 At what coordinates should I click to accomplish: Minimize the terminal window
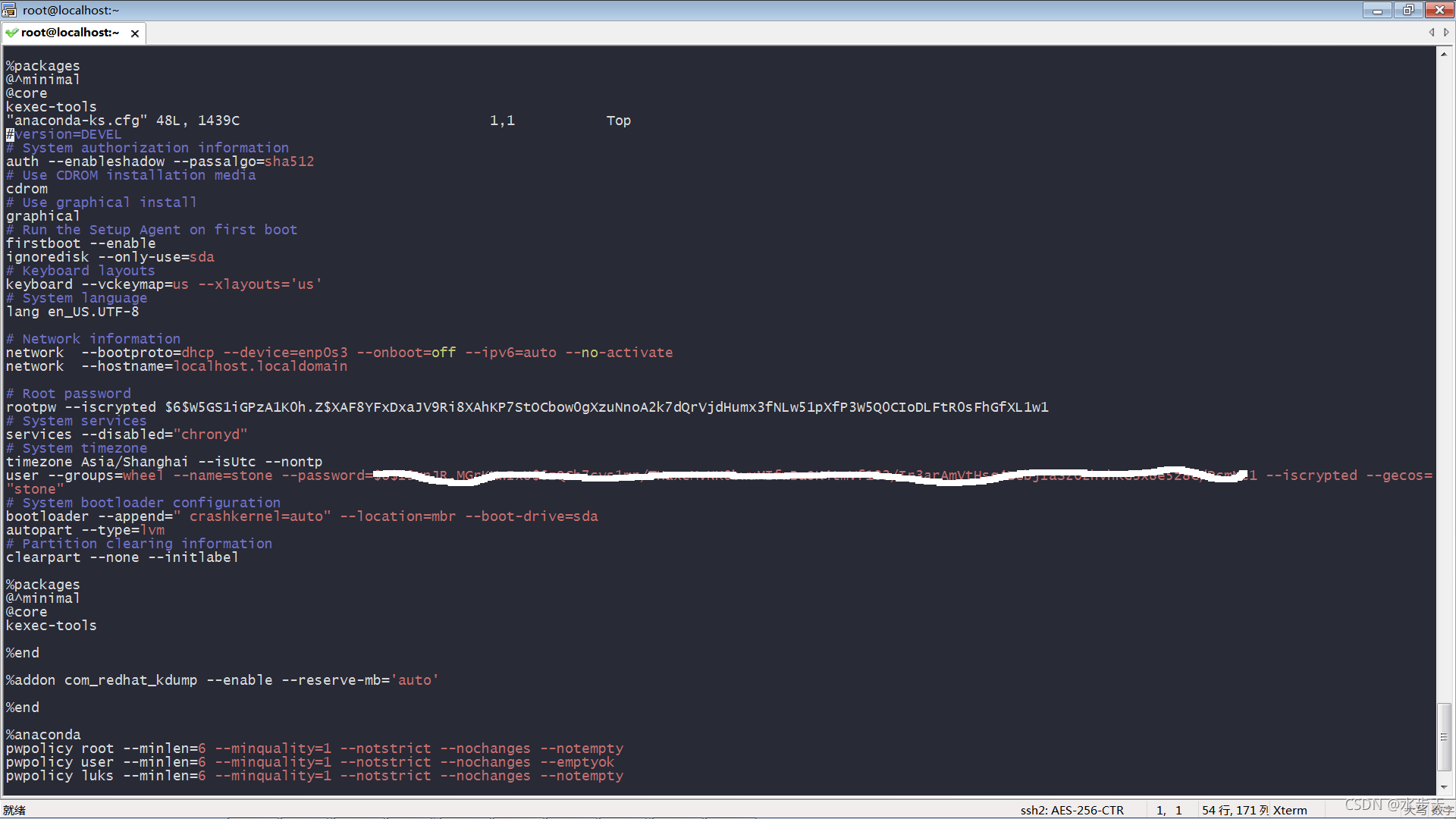point(1377,10)
